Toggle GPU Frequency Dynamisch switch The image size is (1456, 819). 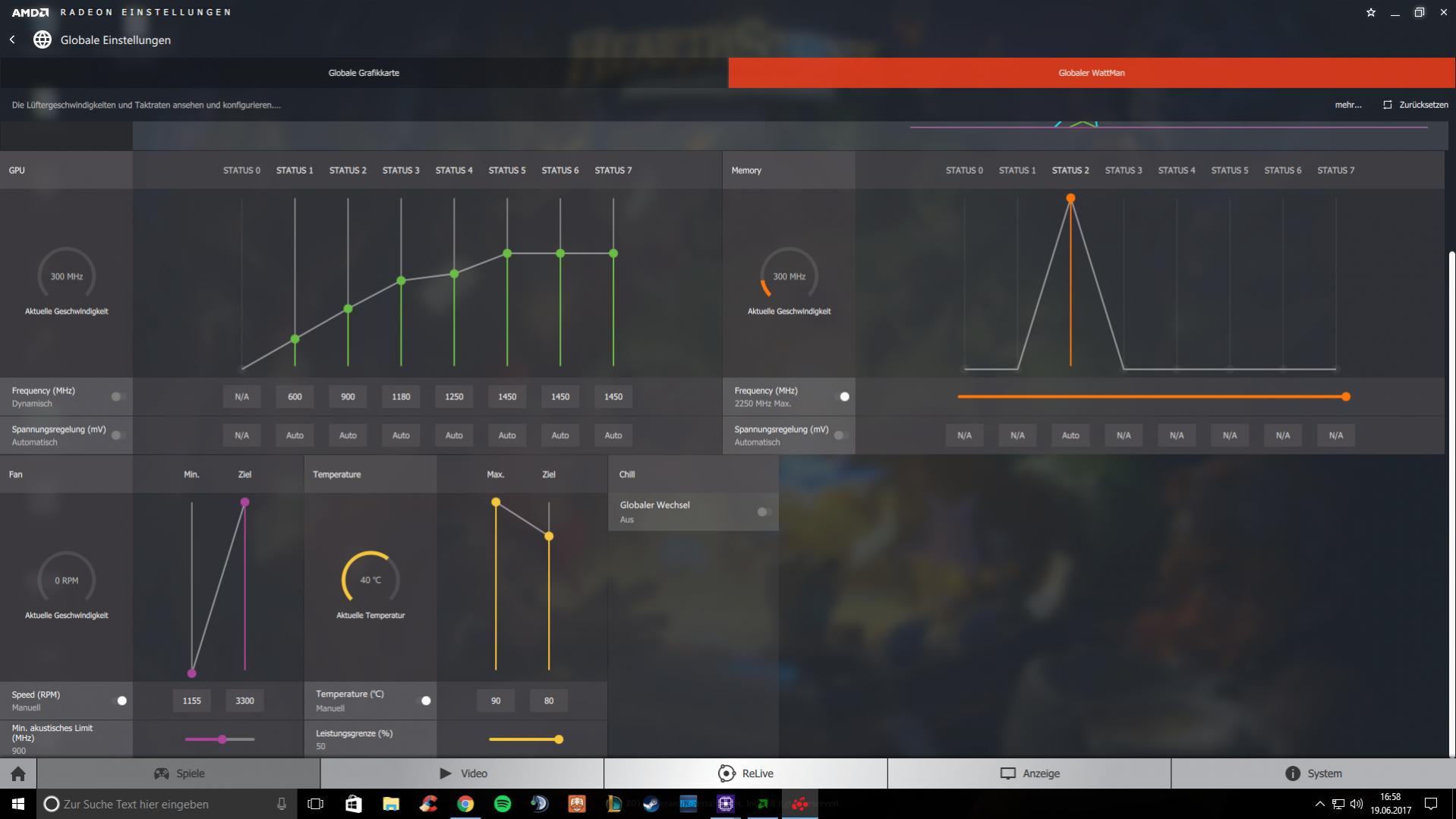[x=118, y=396]
